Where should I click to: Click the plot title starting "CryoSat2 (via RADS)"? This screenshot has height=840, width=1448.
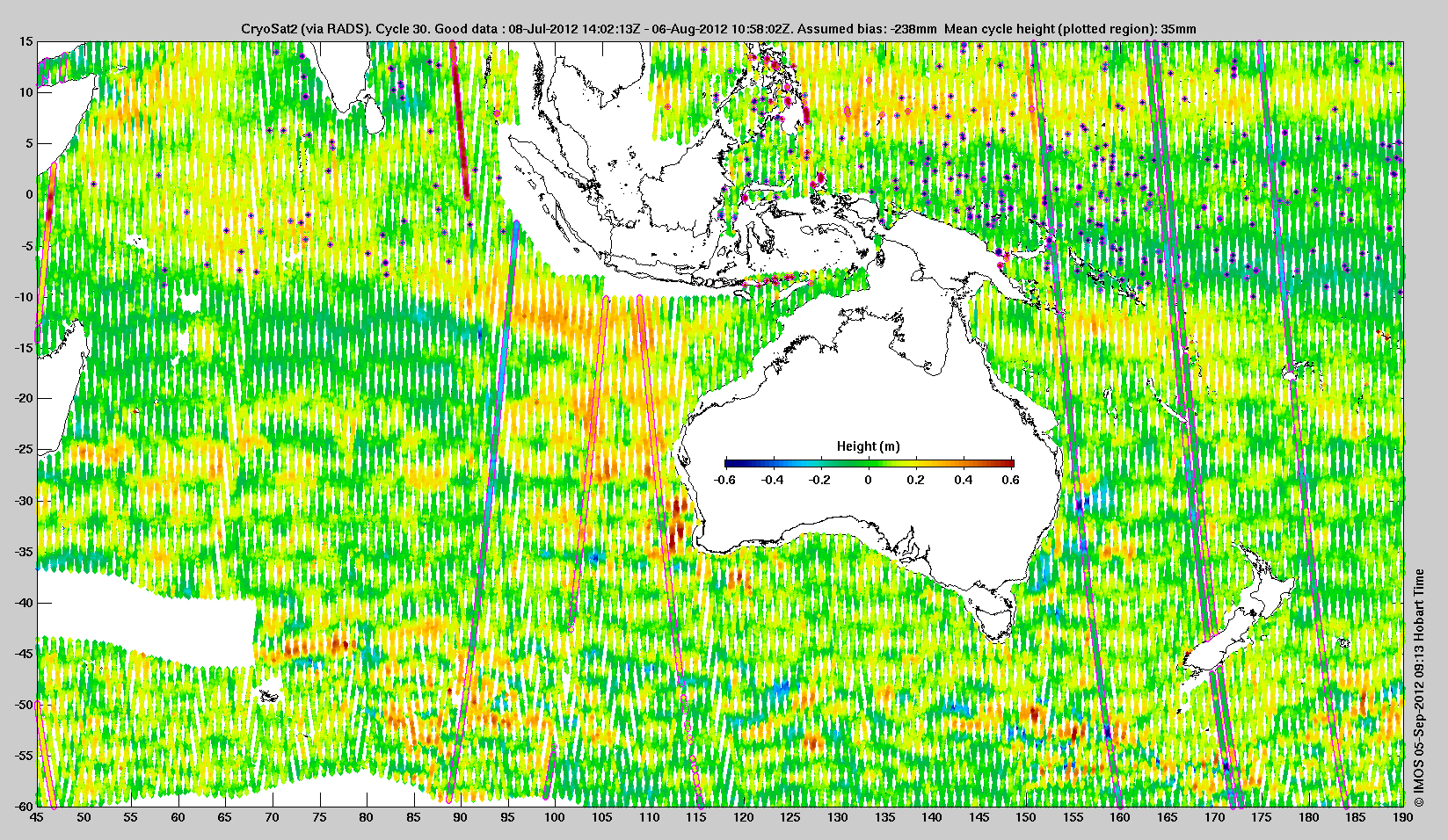[x=718, y=29]
